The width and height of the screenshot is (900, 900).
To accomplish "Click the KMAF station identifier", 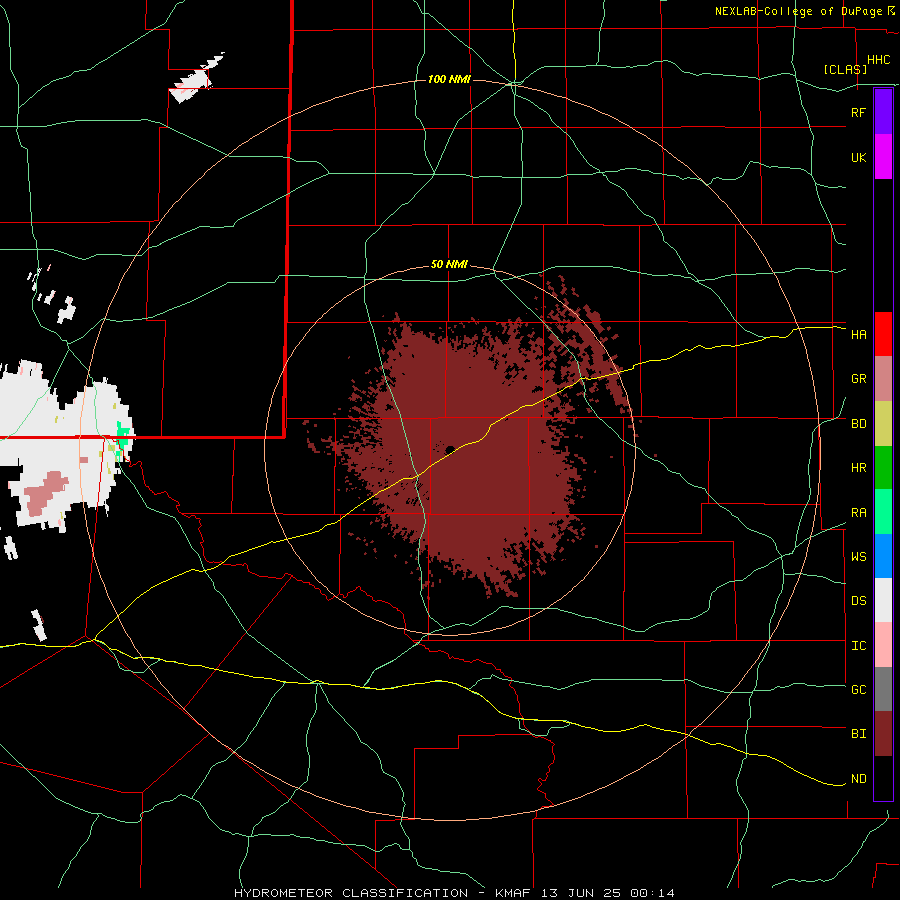I will [x=513, y=893].
